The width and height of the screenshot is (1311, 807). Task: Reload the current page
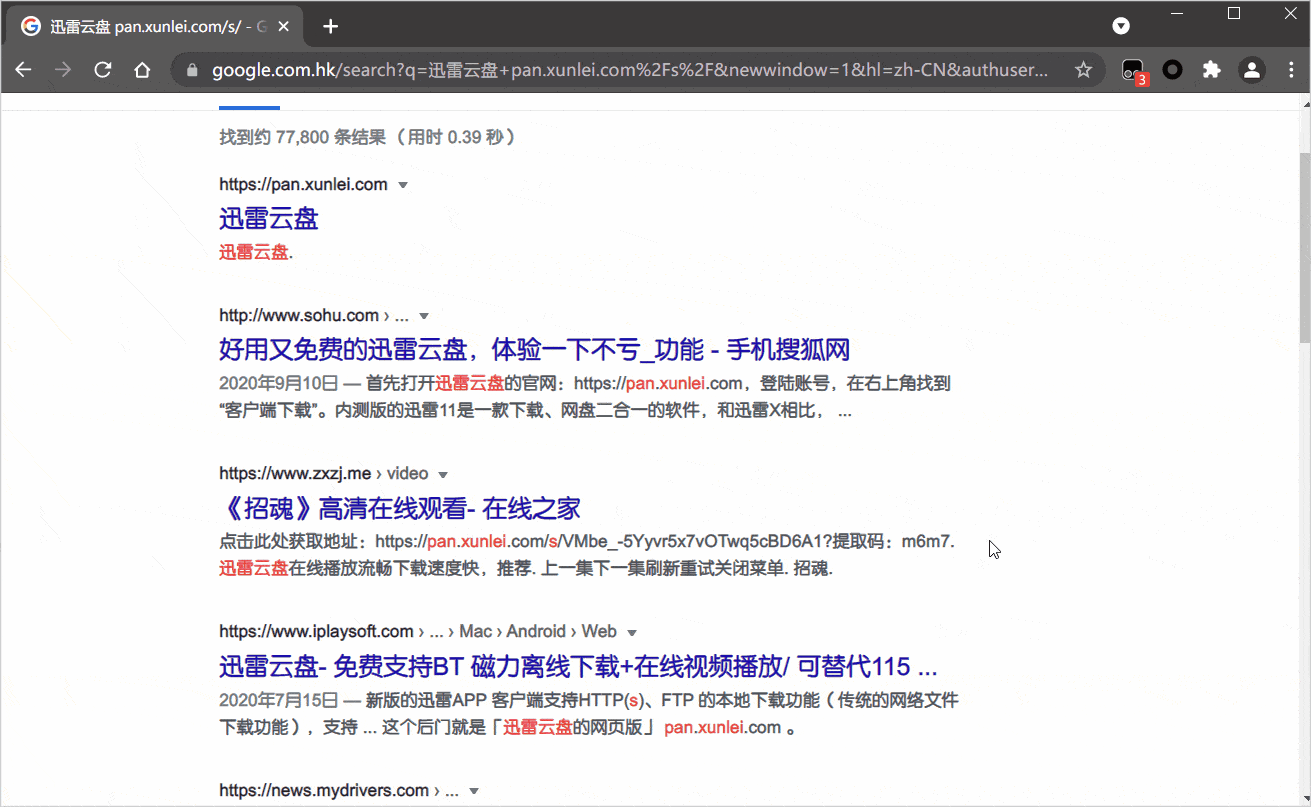(x=102, y=70)
